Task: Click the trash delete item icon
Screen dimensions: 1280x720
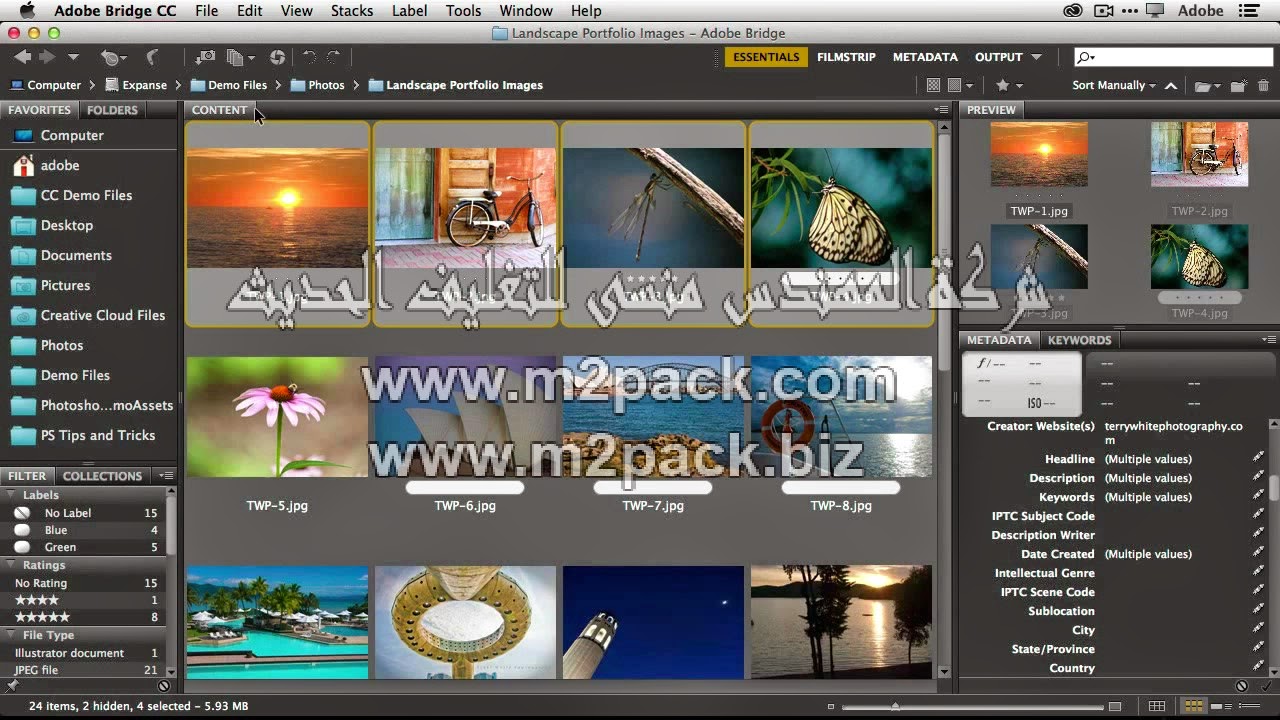Action: click(x=1264, y=86)
